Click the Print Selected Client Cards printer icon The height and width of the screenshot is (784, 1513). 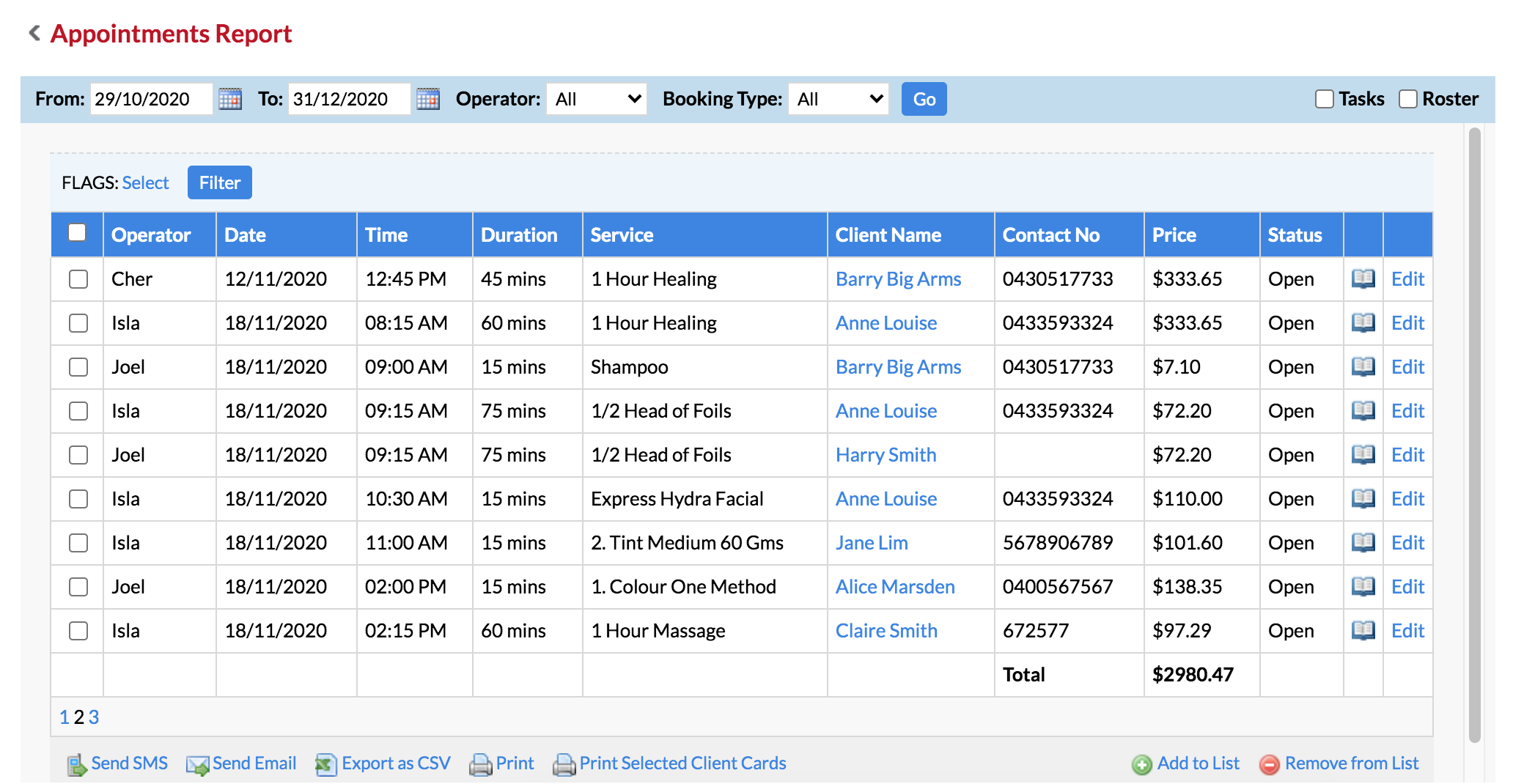click(x=564, y=765)
